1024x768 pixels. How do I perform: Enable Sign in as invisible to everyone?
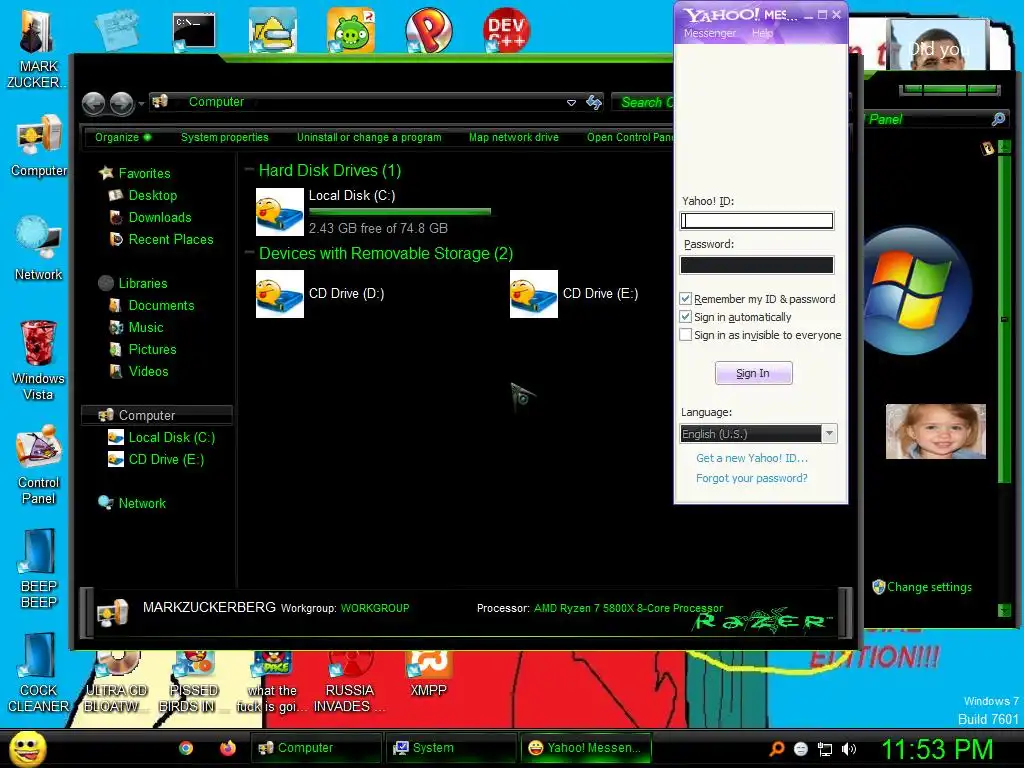685,334
